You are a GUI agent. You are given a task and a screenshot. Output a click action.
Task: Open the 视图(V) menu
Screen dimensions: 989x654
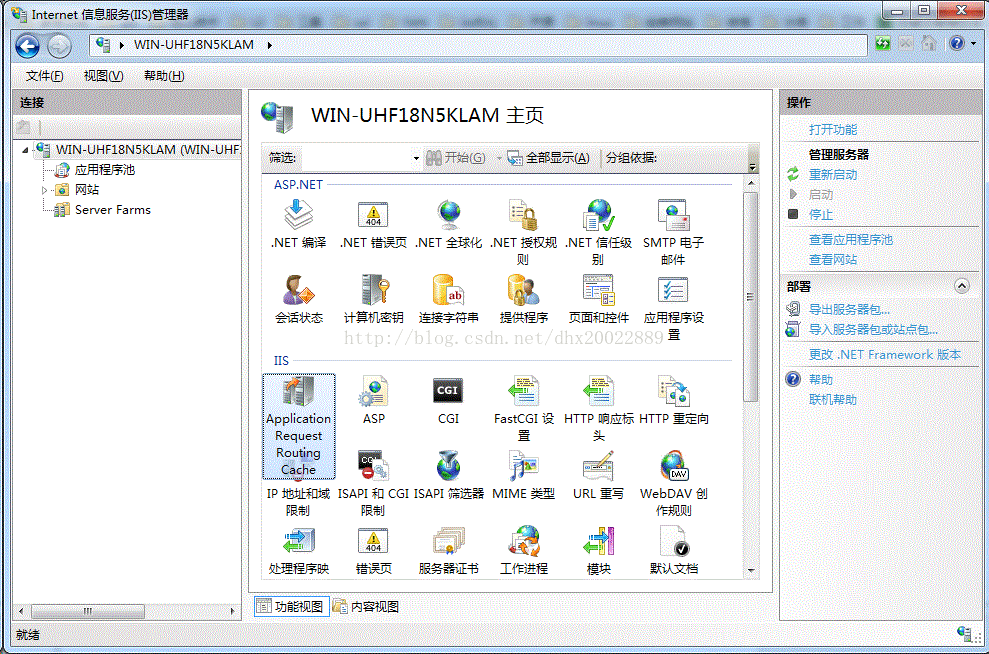[x=103, y=76]
